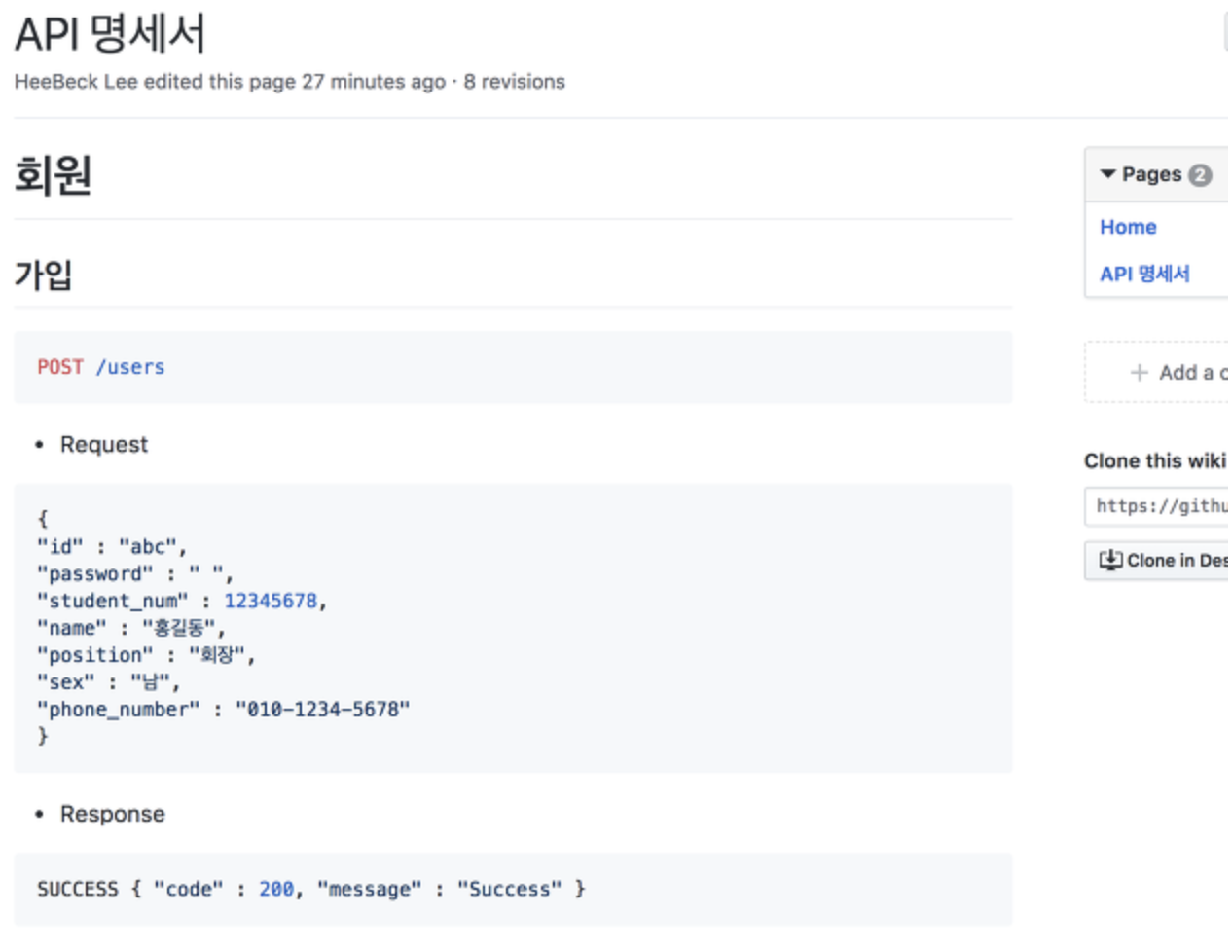Click the Pages panel header label

point(1151,174)
